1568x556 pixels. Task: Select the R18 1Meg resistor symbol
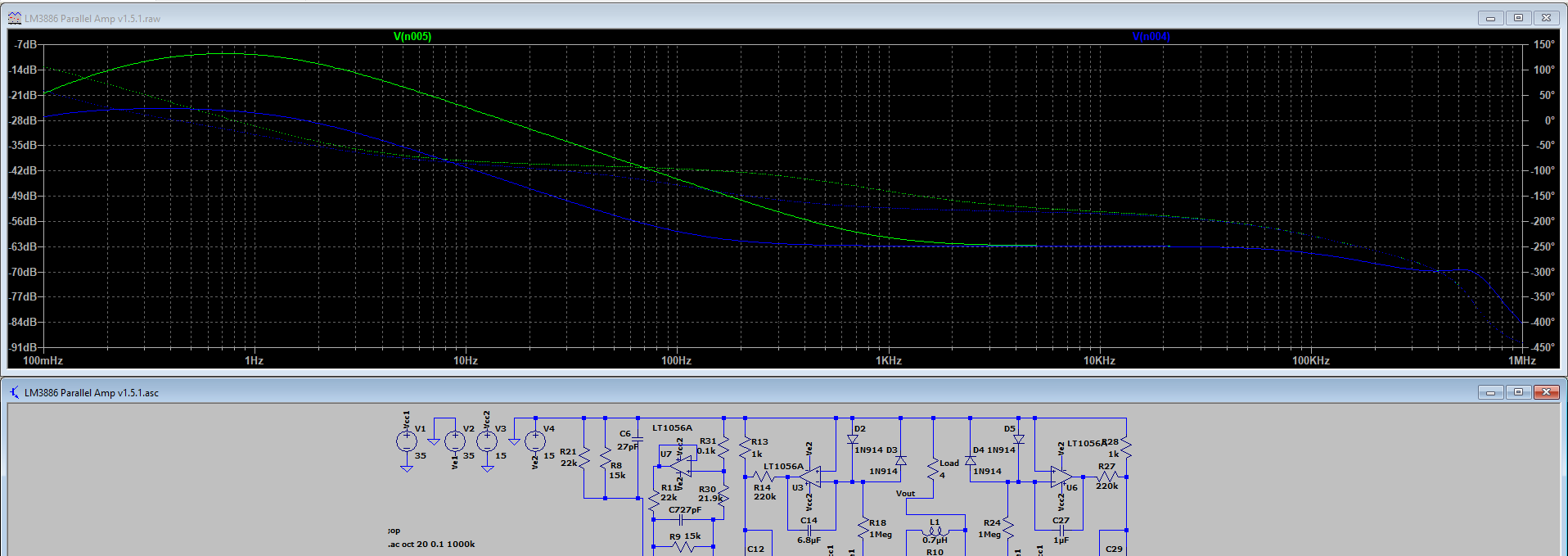point(863,528)
